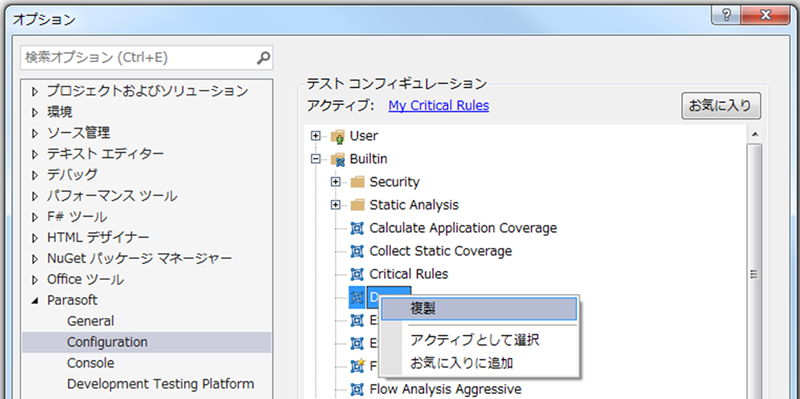Viewport: 800px width, 399px height.
Task: Click the User folder icon
Action: (x=338, y=136)
